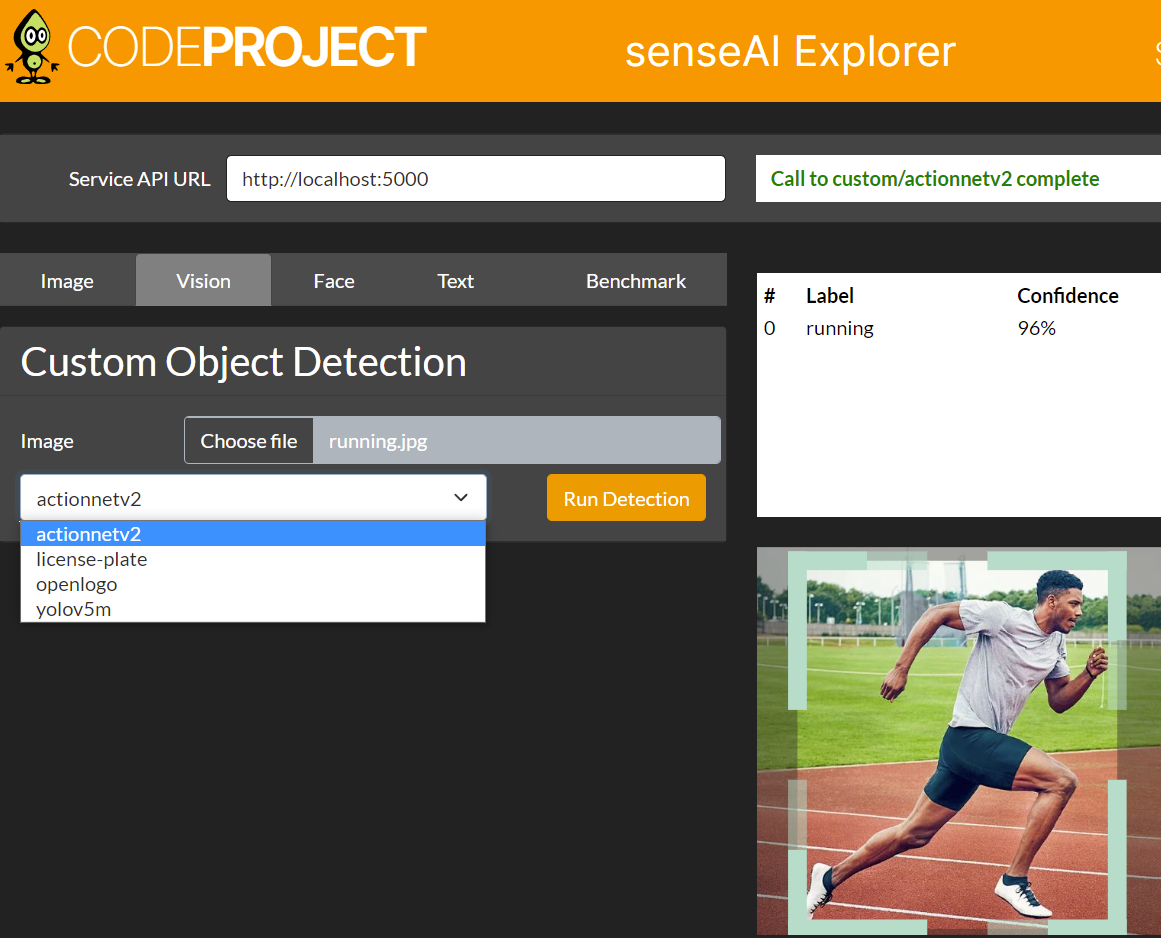Viewport: 1161px width, 938px height.
Task: Open the Face tab
Action: pyautogui.click(x=334, y=281)
